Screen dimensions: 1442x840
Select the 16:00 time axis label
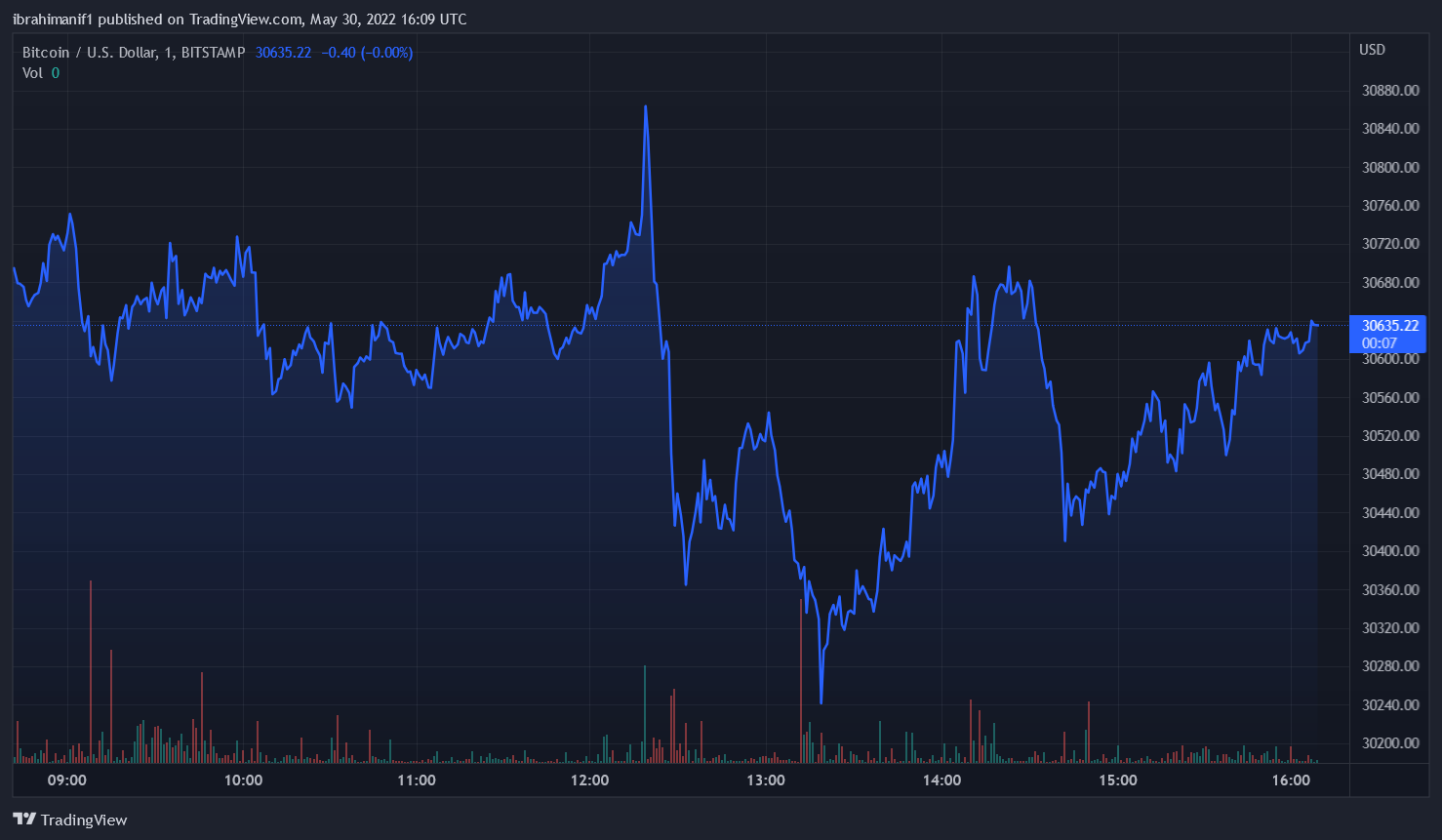tap(1291, 780)
